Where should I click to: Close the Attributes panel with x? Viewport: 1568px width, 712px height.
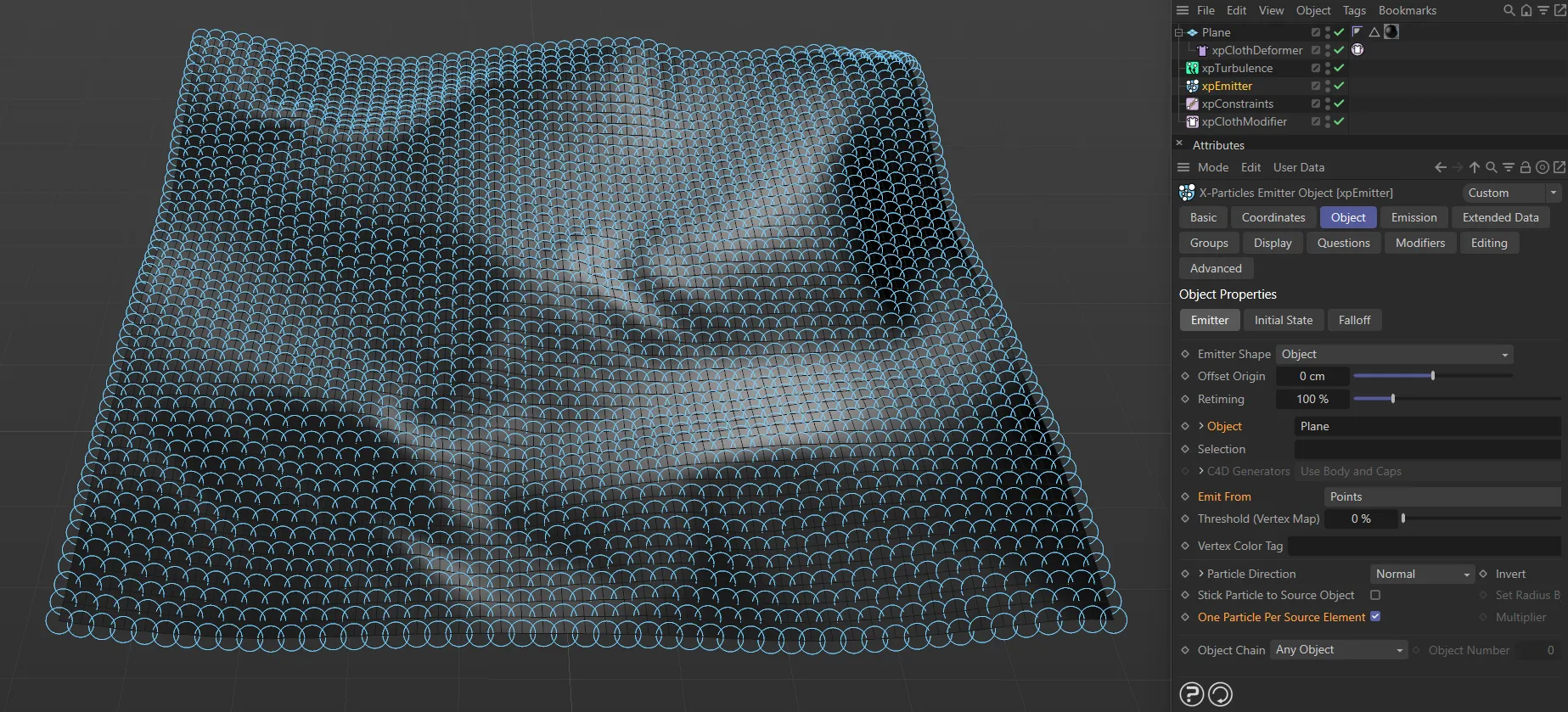point(1179,143)
